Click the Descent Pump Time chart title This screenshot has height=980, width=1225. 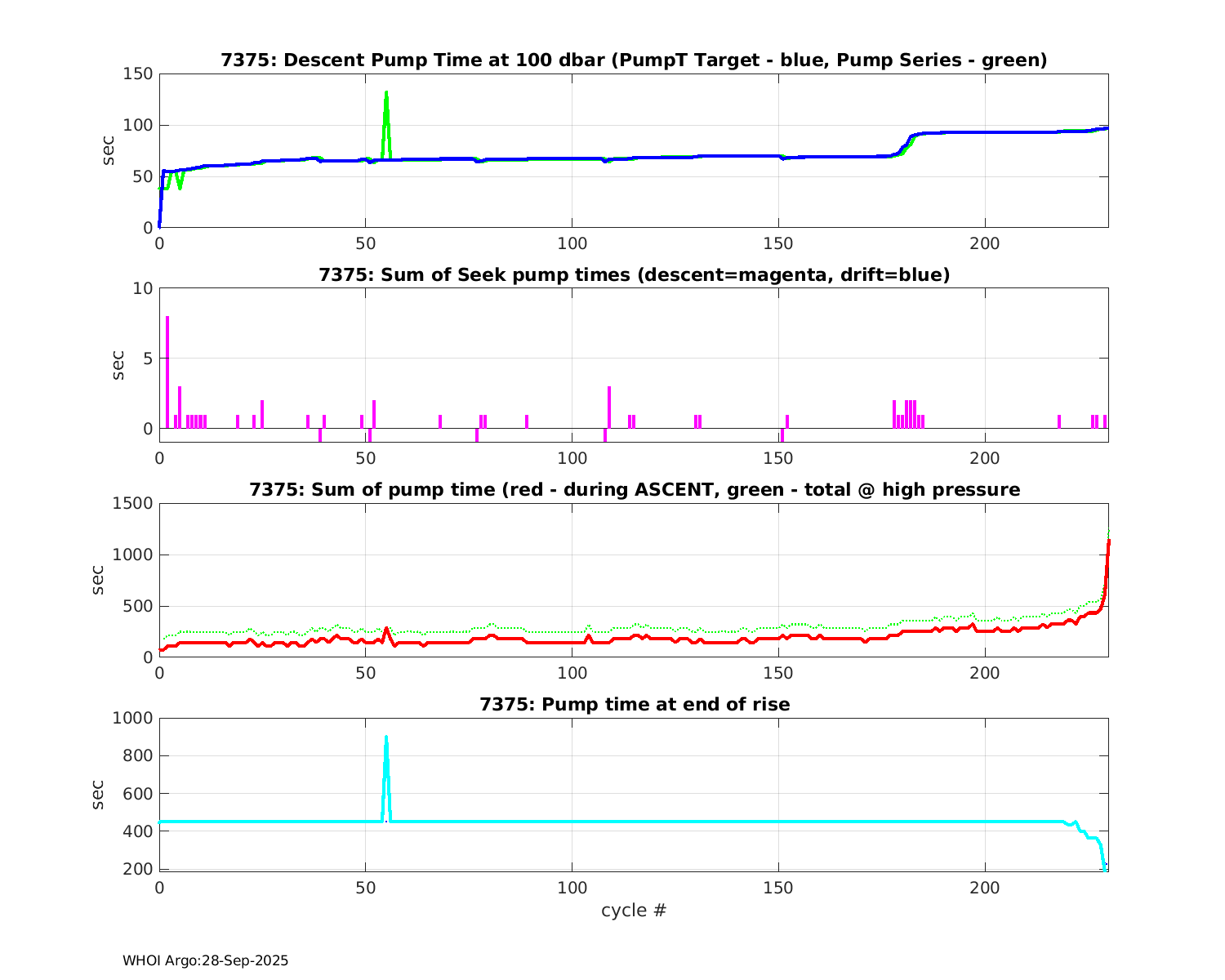coord(634,60)
